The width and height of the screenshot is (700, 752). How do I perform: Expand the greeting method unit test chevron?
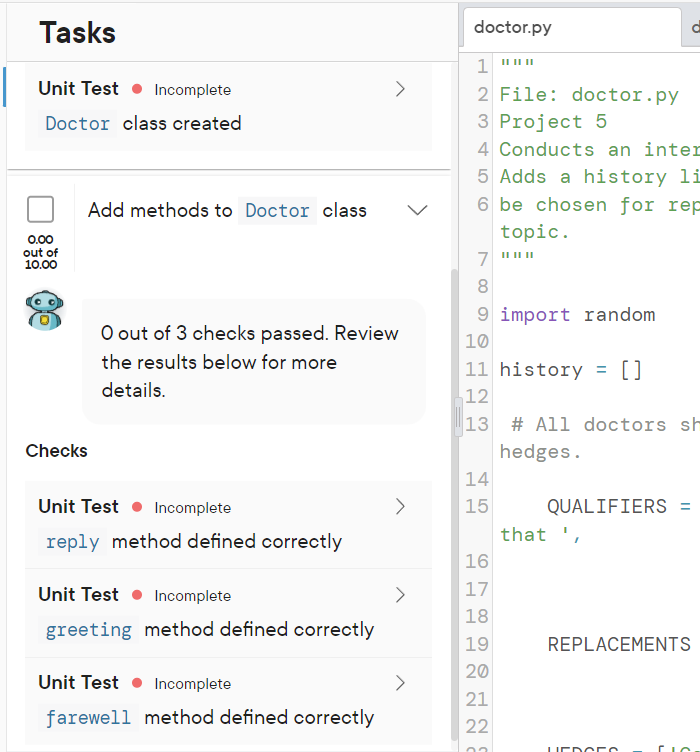coord(400,595)
